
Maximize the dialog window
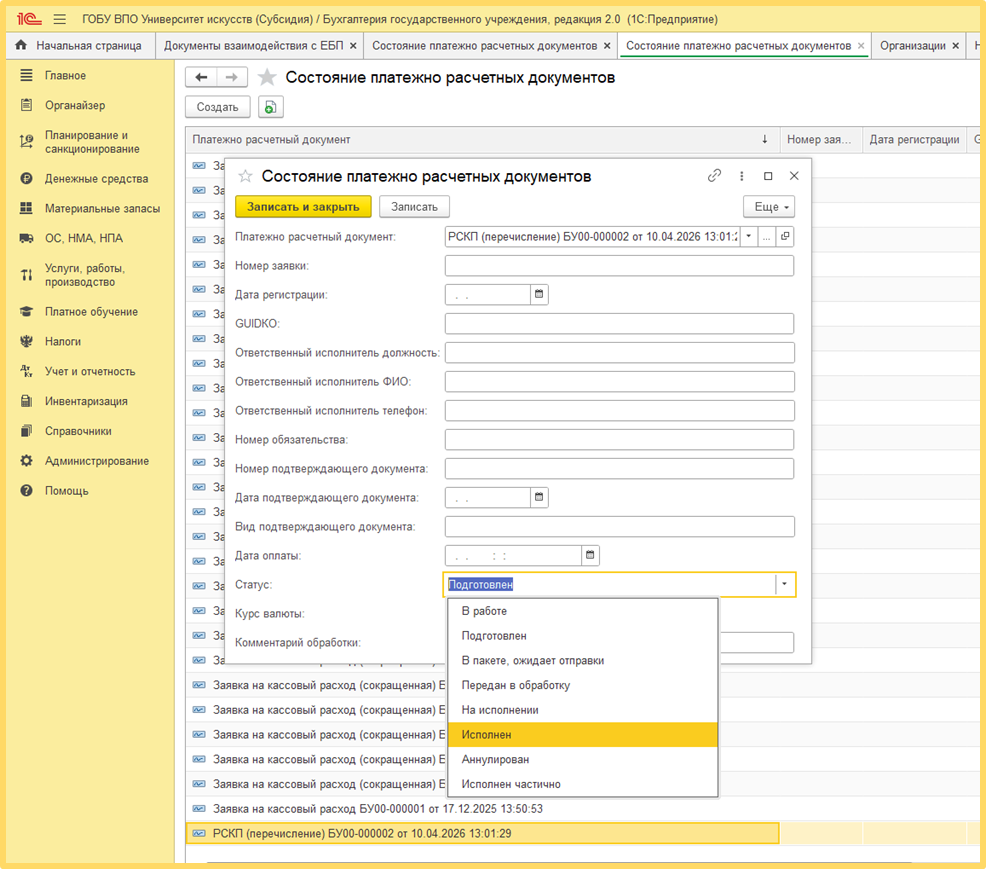point(768,176)
